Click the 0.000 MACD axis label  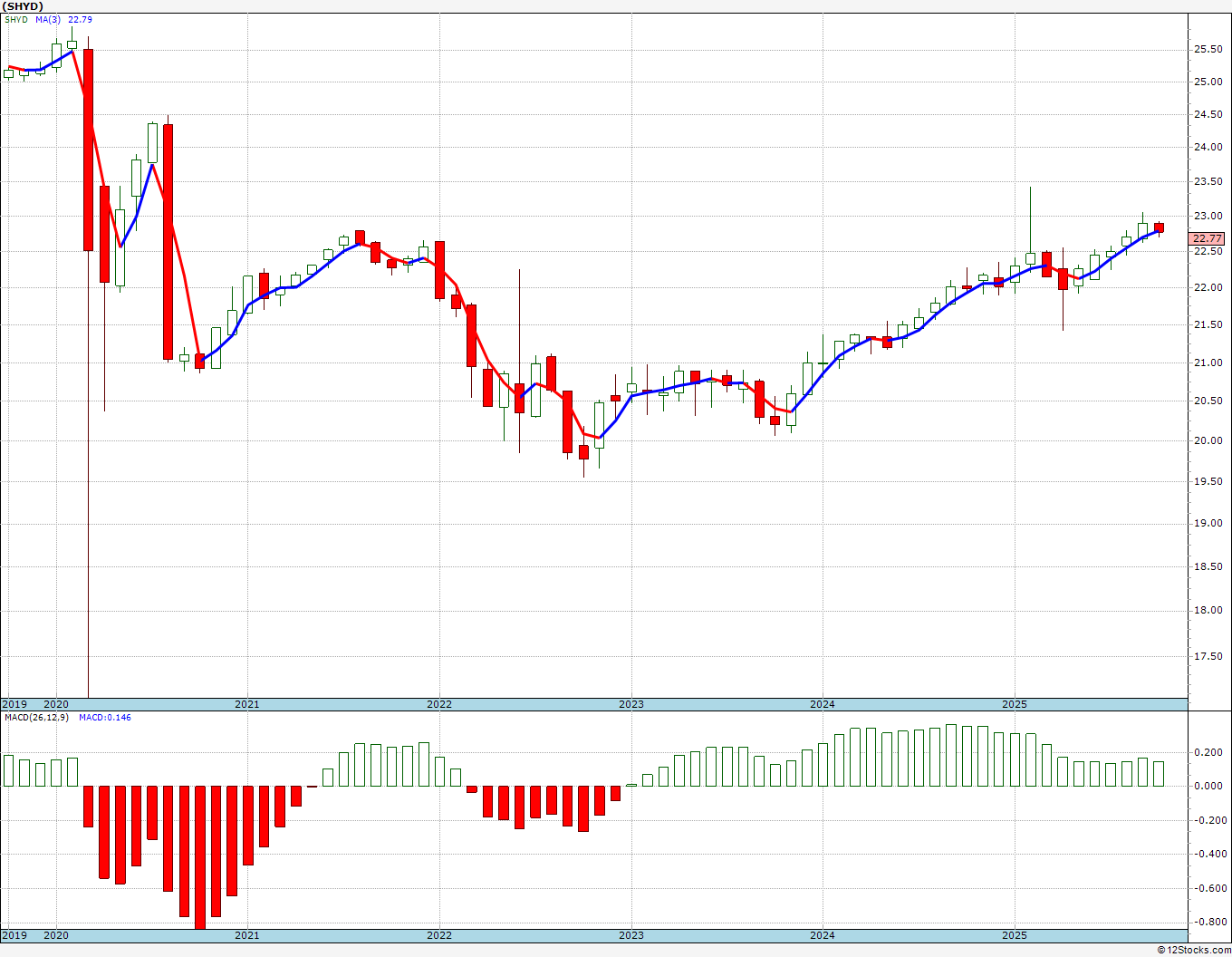pos(1208,786)
